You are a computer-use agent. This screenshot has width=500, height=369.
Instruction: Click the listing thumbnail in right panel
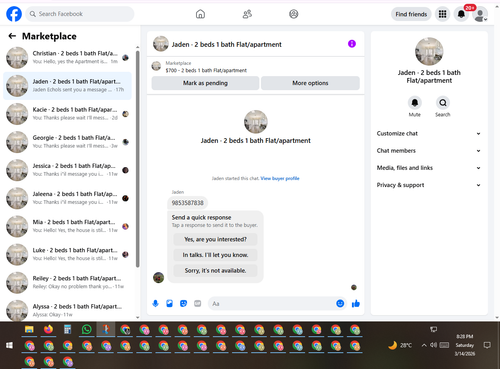(429, 51)
